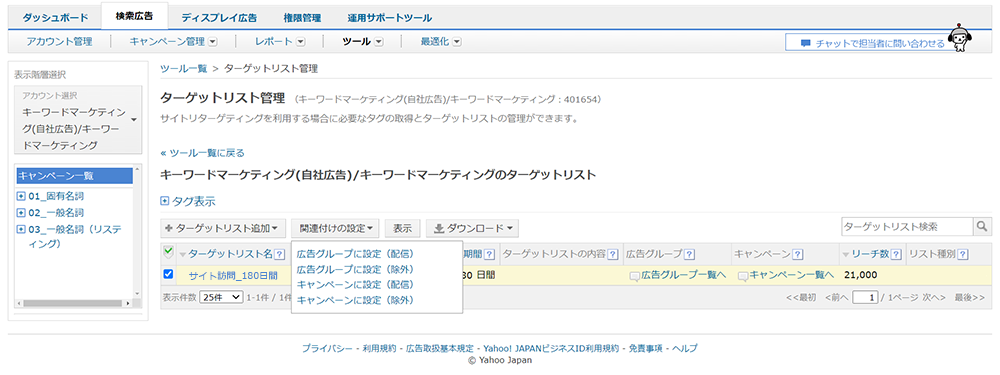
Task: Click the ターゲットリスト検索 search field
Action: click(x=906, y=226)
